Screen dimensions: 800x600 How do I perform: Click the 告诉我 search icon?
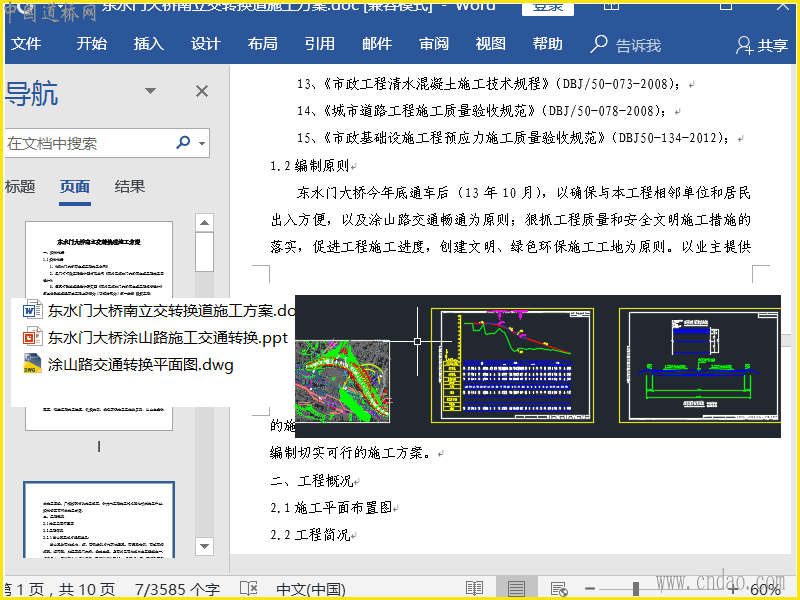(x=600, y=44)
